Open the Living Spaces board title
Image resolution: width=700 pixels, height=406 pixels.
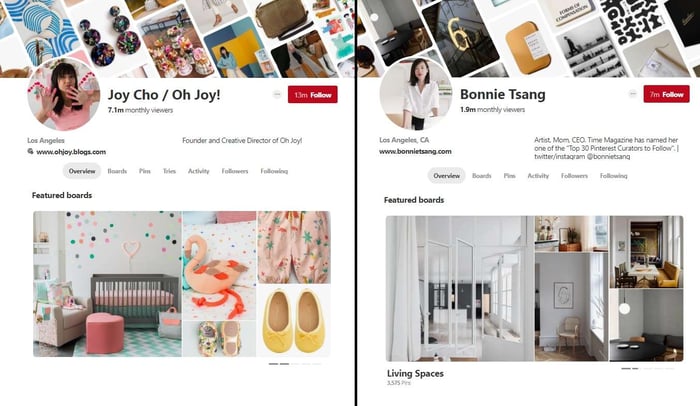415,373
